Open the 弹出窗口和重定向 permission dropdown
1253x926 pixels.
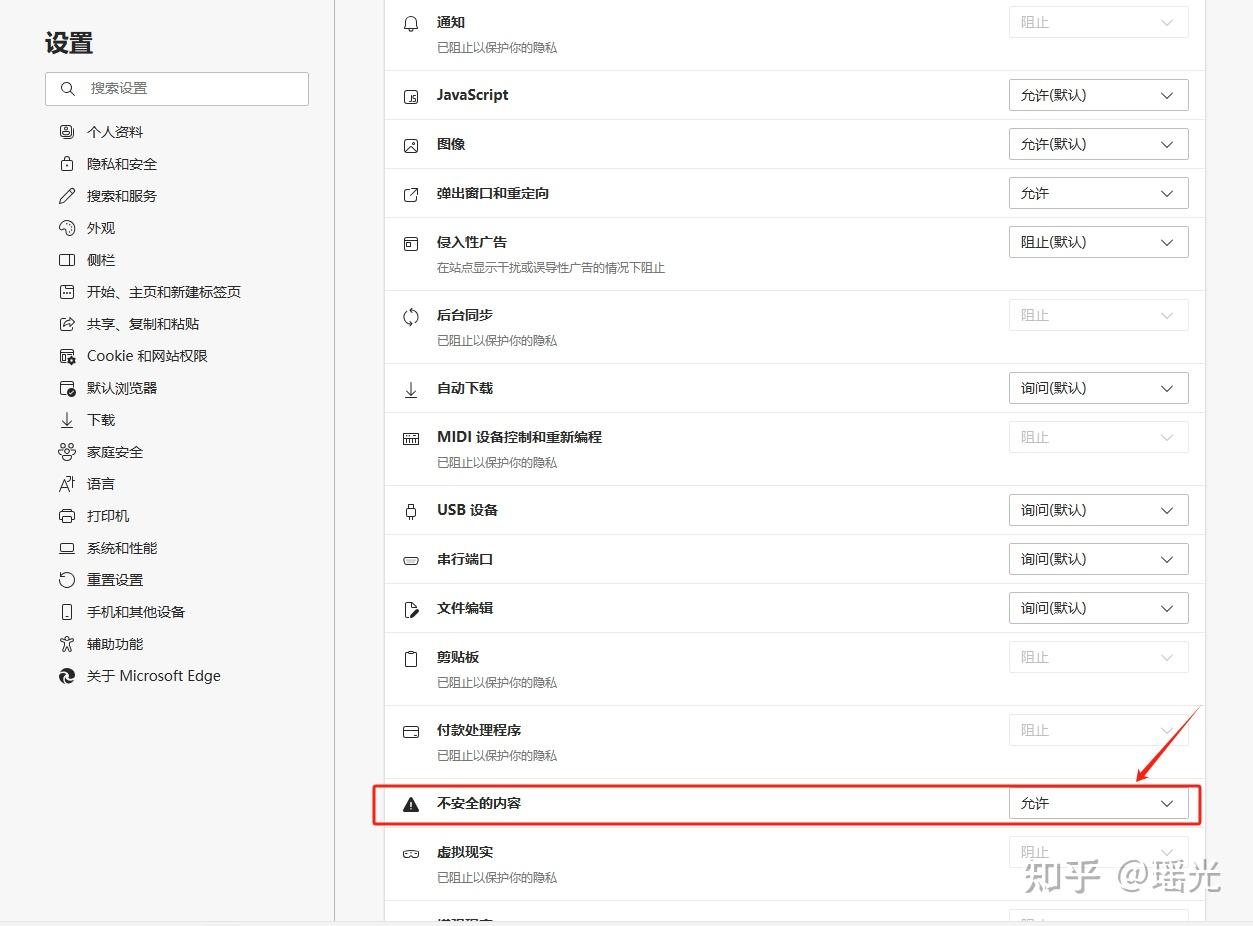(x=1098, y=193)
